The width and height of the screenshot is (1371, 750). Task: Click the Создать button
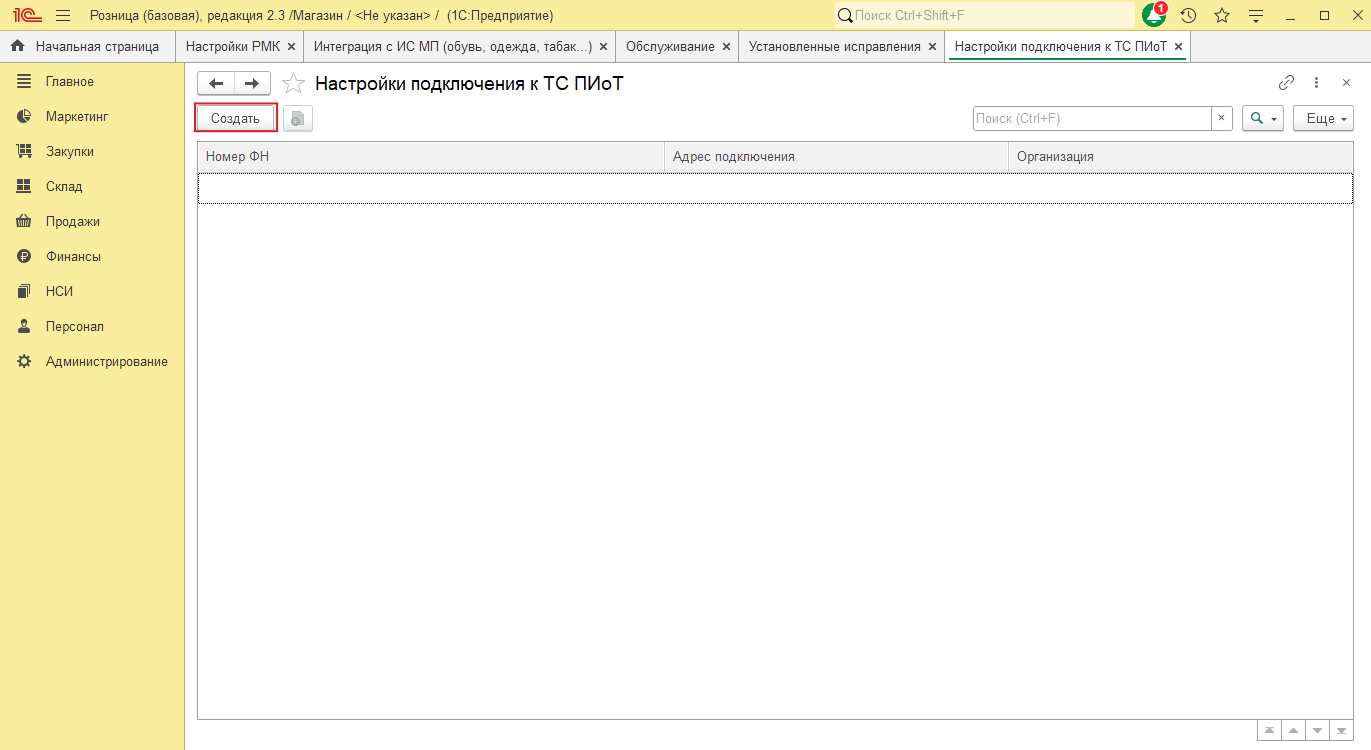235,118
